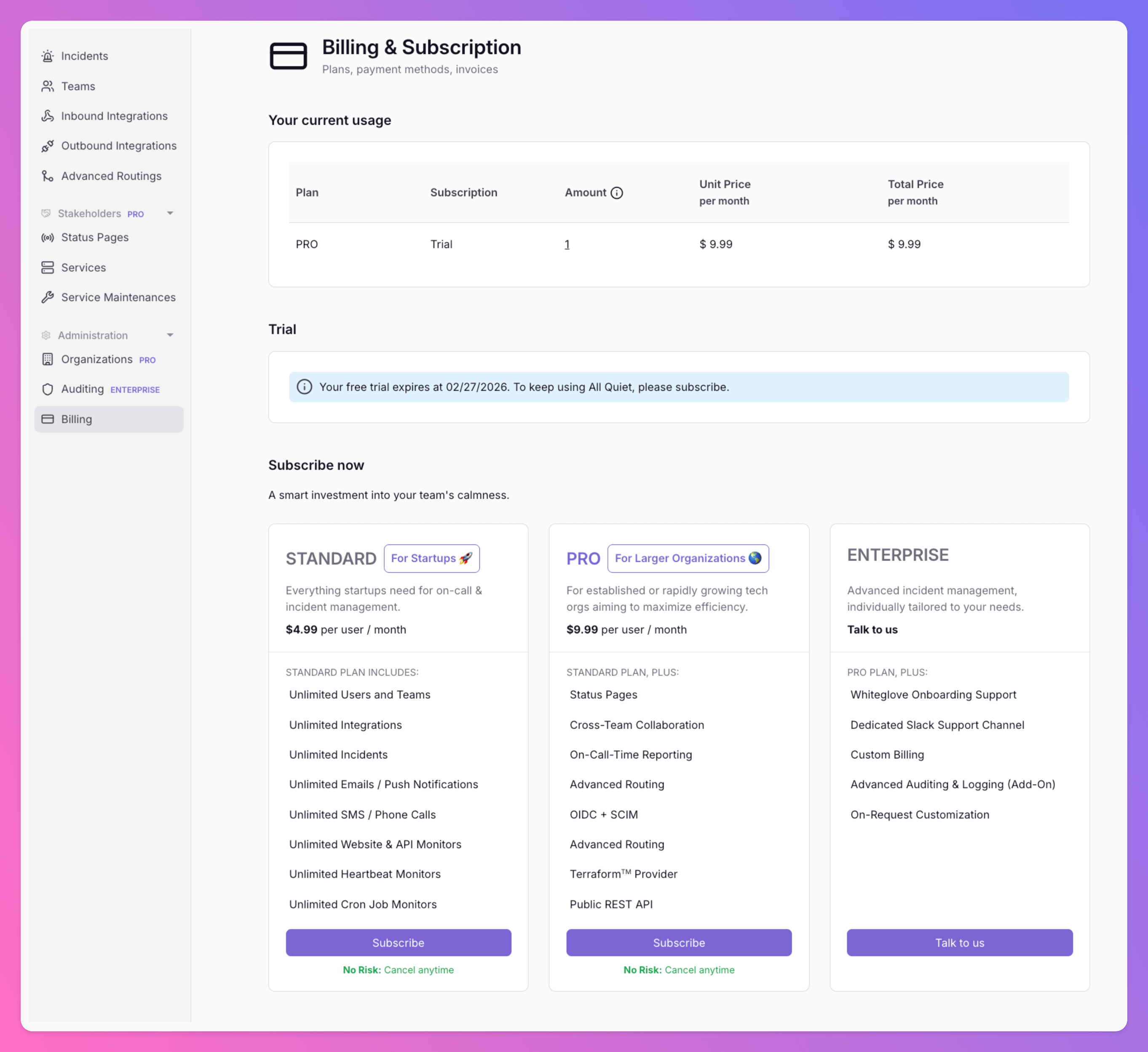1148x1052 pixels.
Task: Click the underlined amount value 1
Action: click(x=567, y=244)
